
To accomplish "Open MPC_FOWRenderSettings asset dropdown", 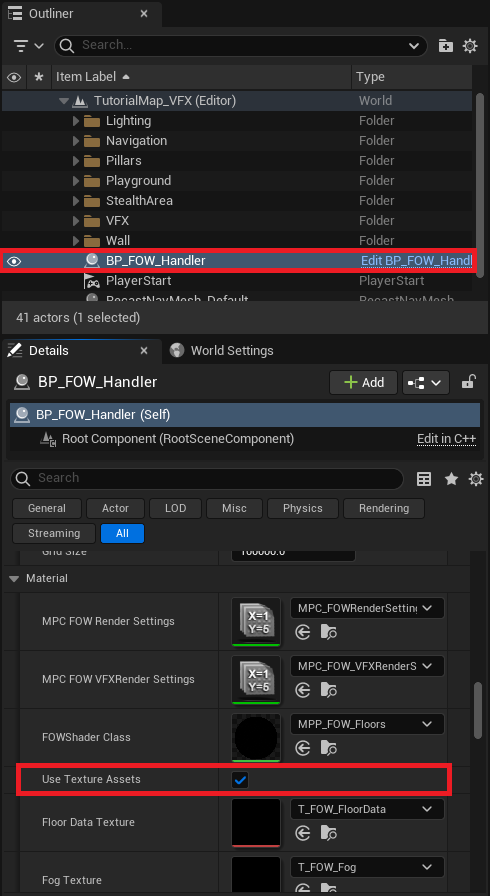I will click(x=367, y=609).
